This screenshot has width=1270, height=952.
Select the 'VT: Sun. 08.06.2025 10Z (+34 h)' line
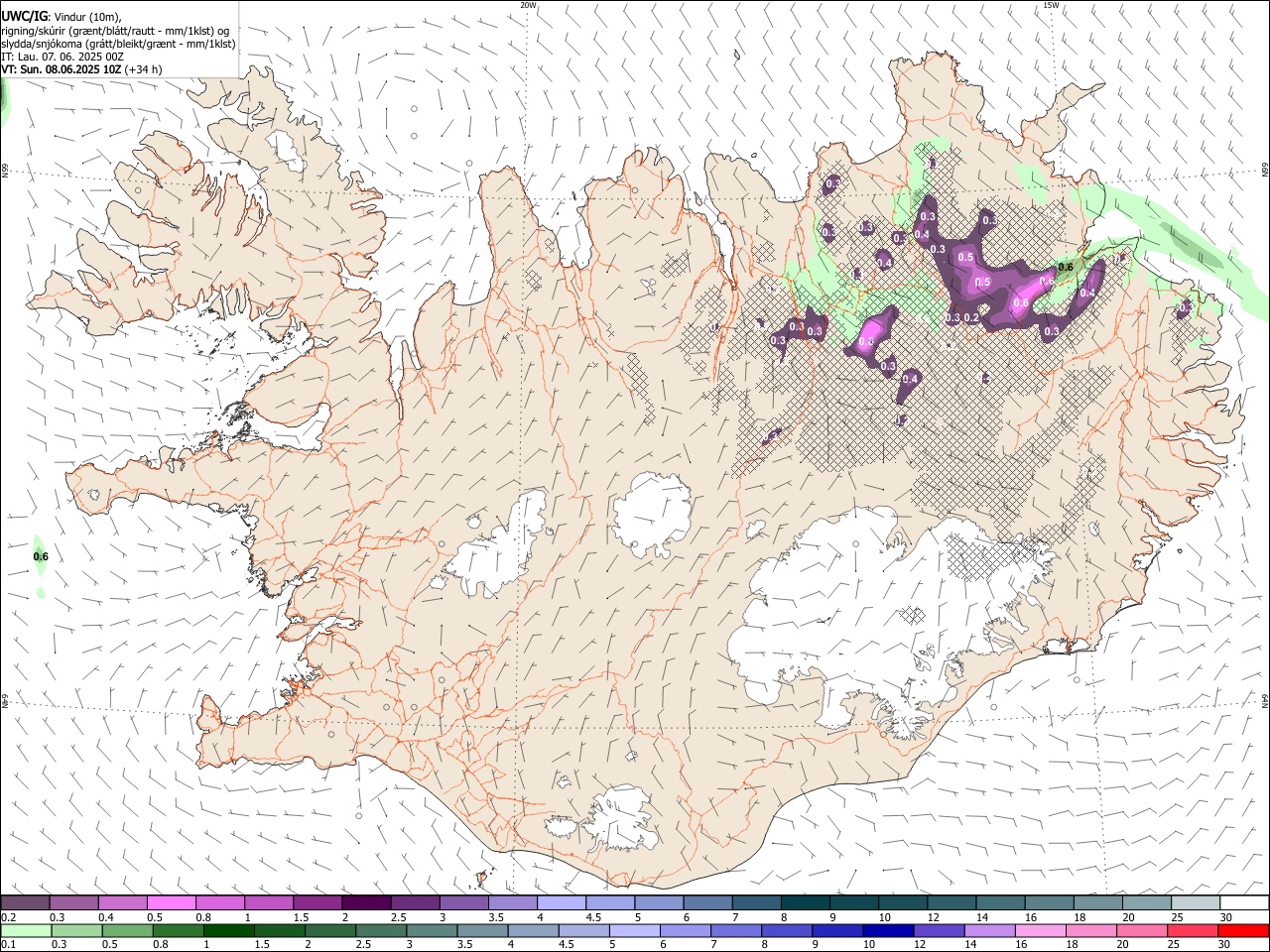[x=81, y=69]
